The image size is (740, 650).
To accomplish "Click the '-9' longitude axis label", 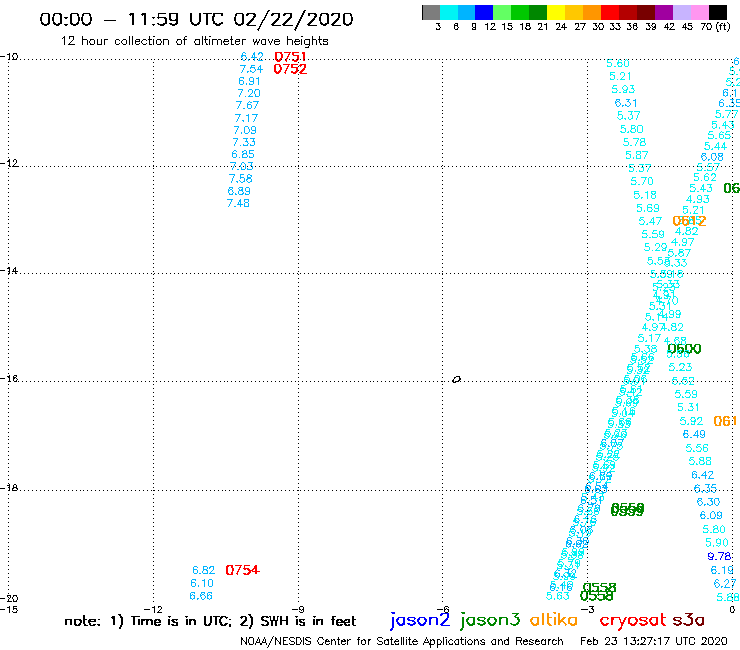I will (x=298, y=609).
